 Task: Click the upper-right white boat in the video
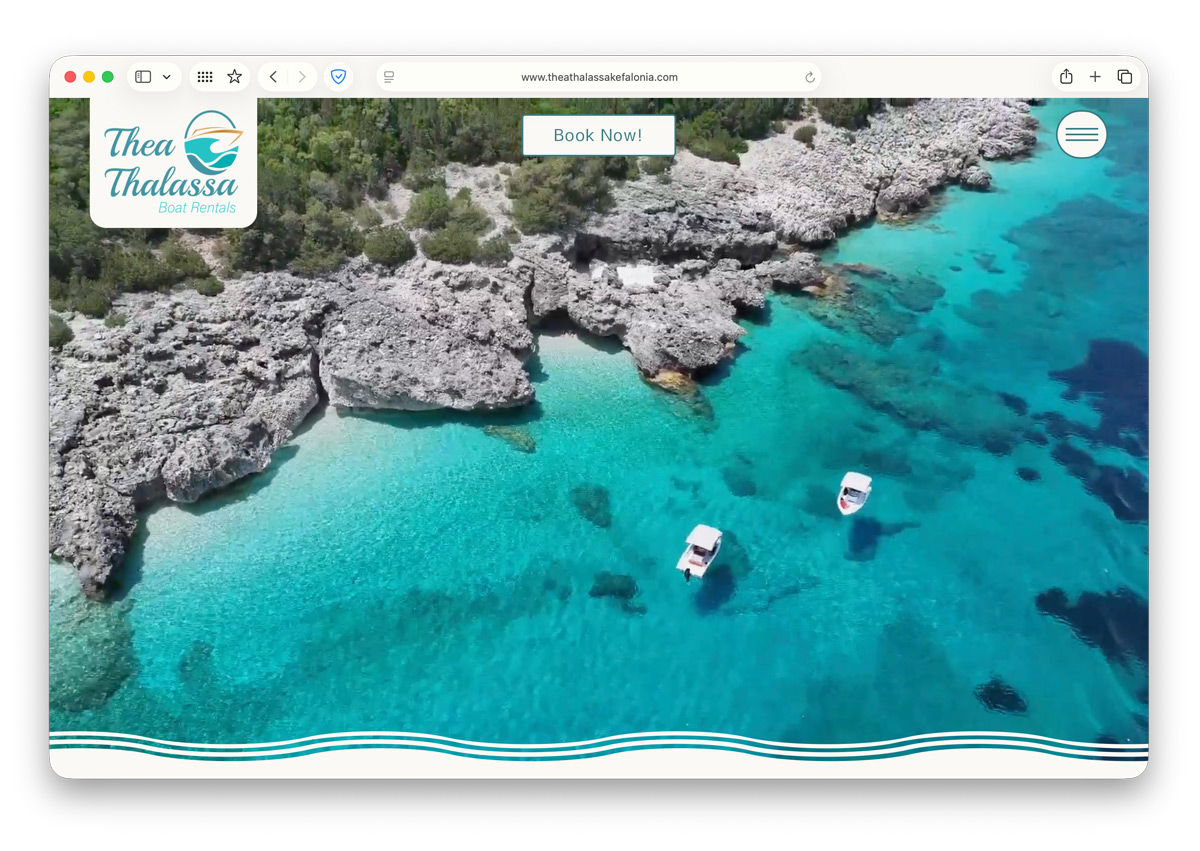pos(854,492)
